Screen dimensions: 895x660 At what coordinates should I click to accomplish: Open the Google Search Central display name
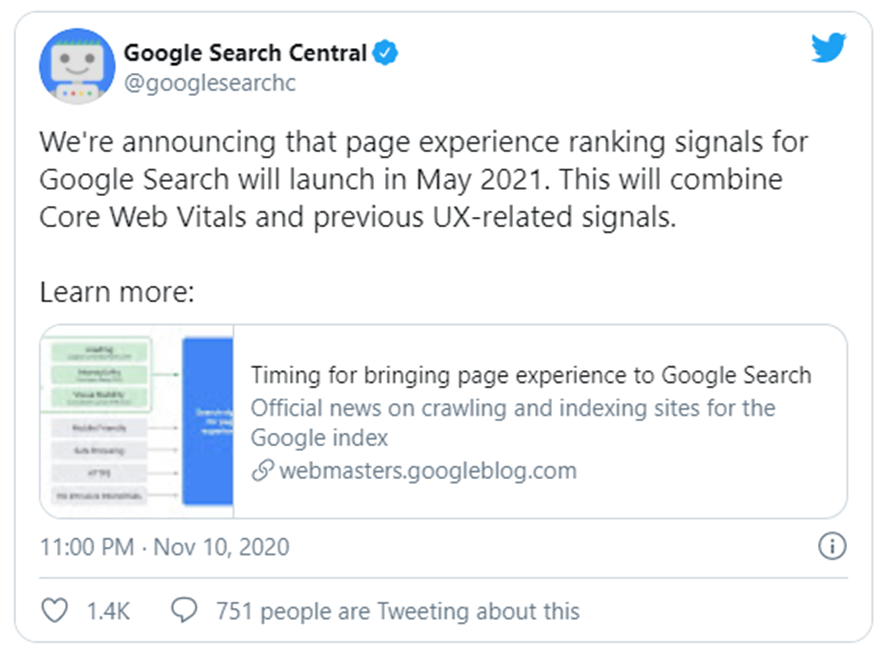[244, 53]
